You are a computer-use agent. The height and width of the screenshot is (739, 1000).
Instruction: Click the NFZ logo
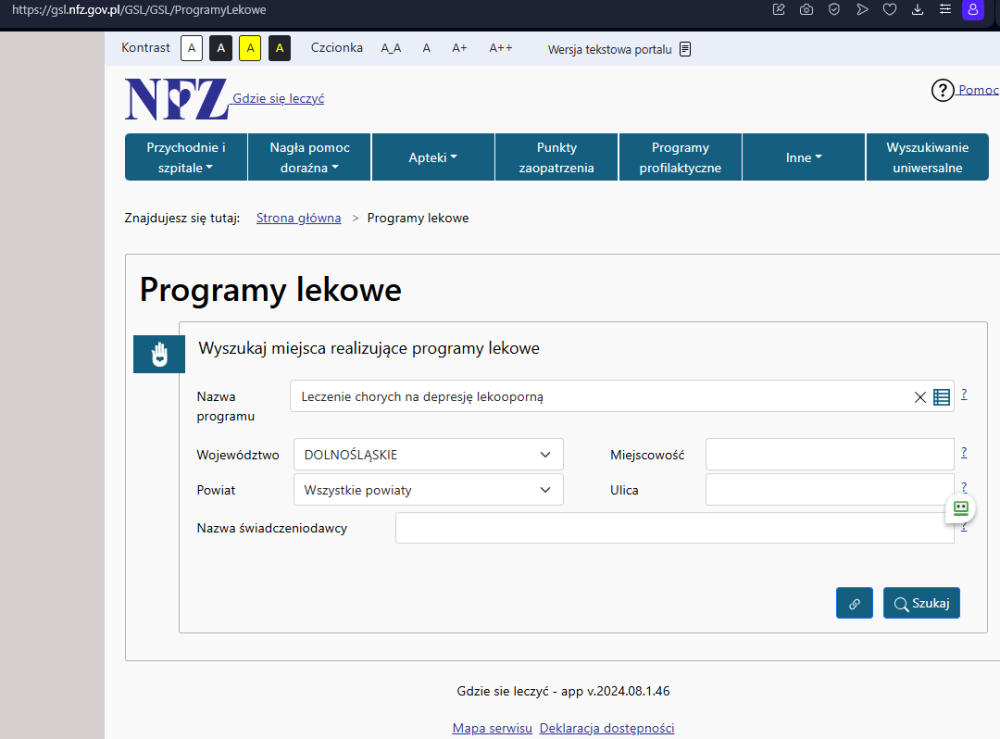click(176, 99)
